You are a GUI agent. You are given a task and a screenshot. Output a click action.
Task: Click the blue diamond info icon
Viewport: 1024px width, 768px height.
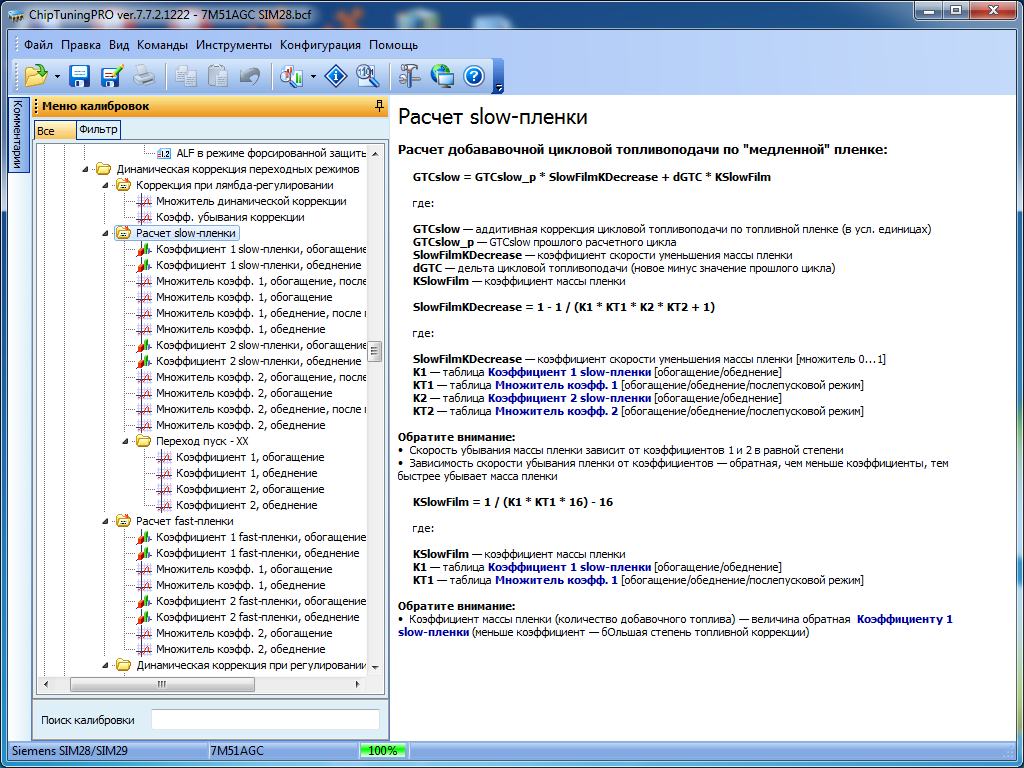(337, 75)
